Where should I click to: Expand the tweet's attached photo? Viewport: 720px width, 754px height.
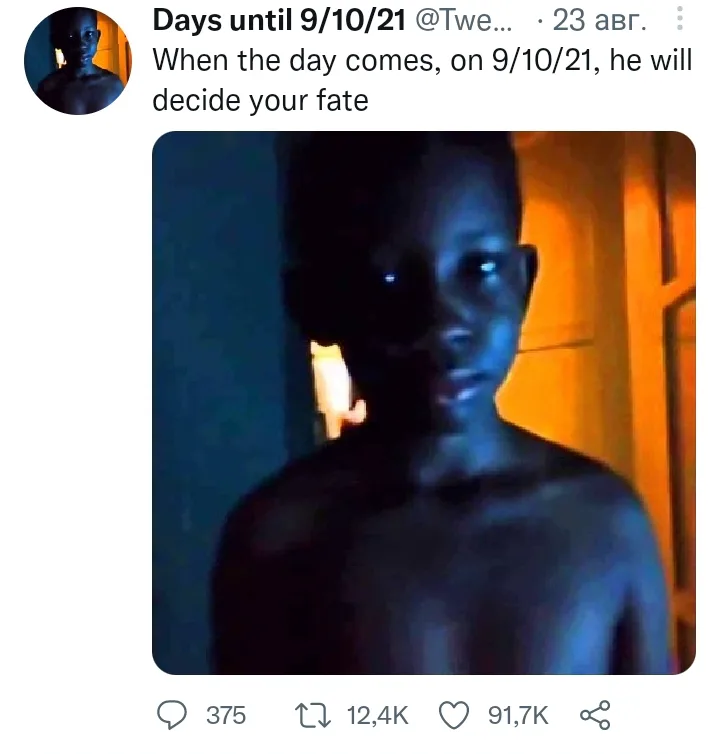424,403
